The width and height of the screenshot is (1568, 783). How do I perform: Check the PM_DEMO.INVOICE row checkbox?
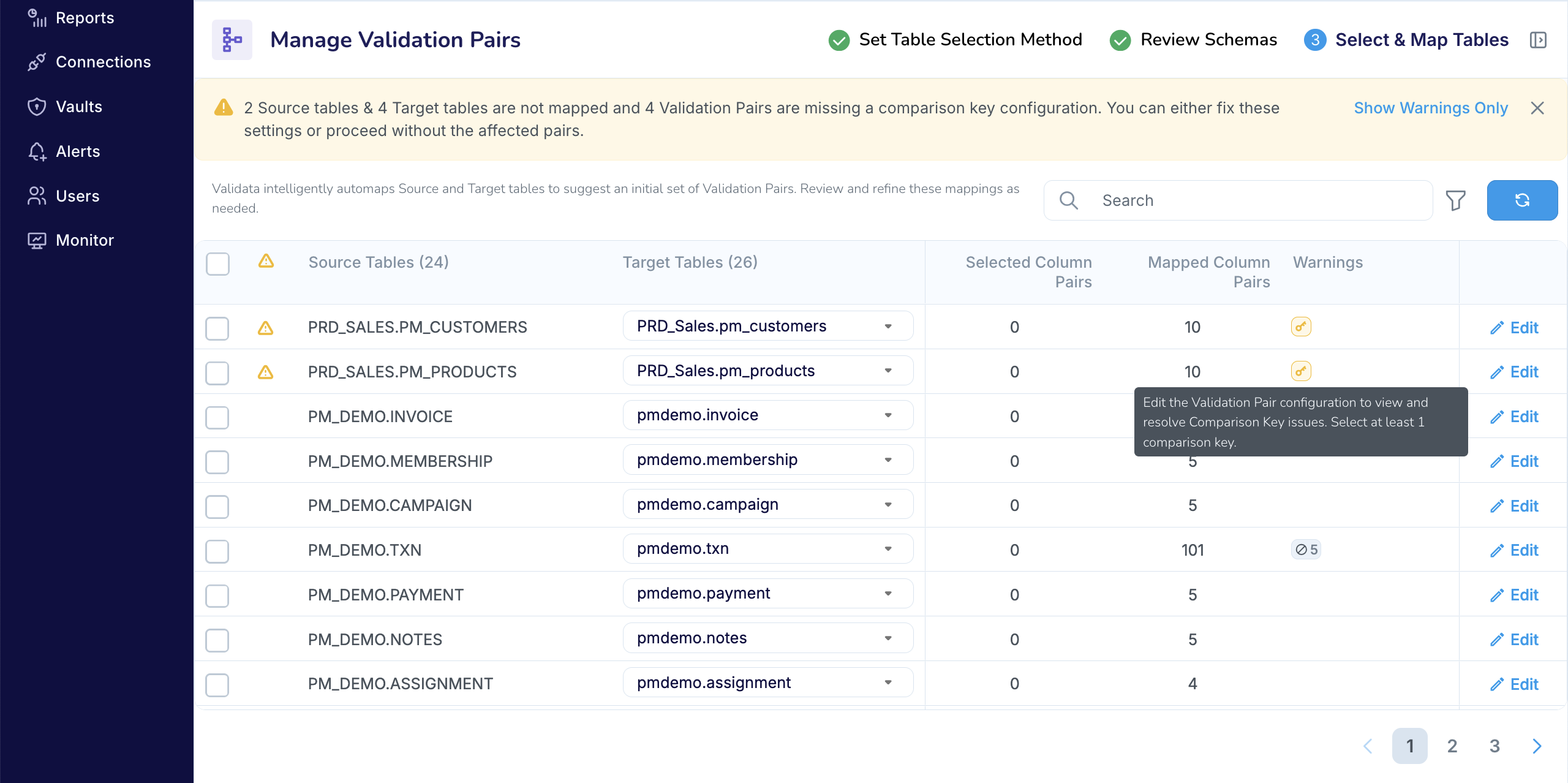(x=217, y=418)
